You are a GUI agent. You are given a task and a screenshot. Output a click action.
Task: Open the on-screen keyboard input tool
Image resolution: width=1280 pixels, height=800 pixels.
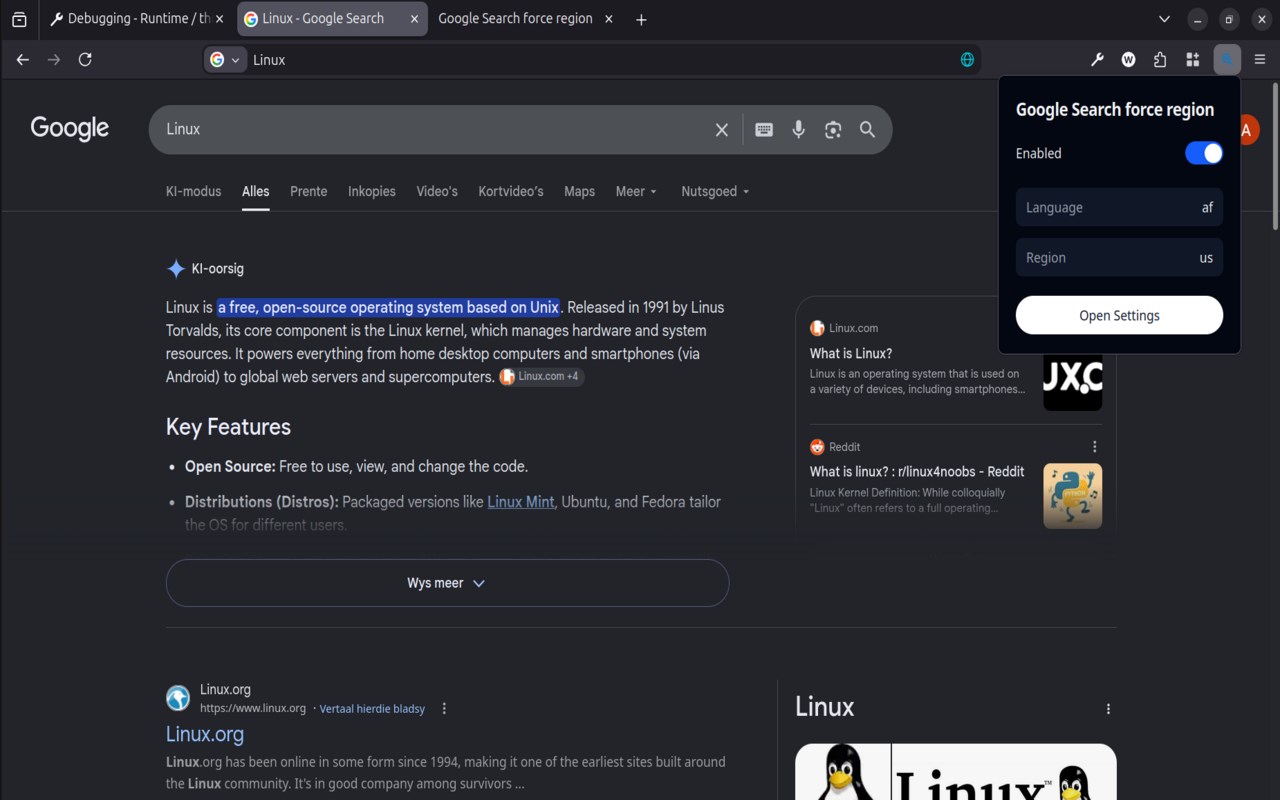pyautogui.click(x=764, y=130)
